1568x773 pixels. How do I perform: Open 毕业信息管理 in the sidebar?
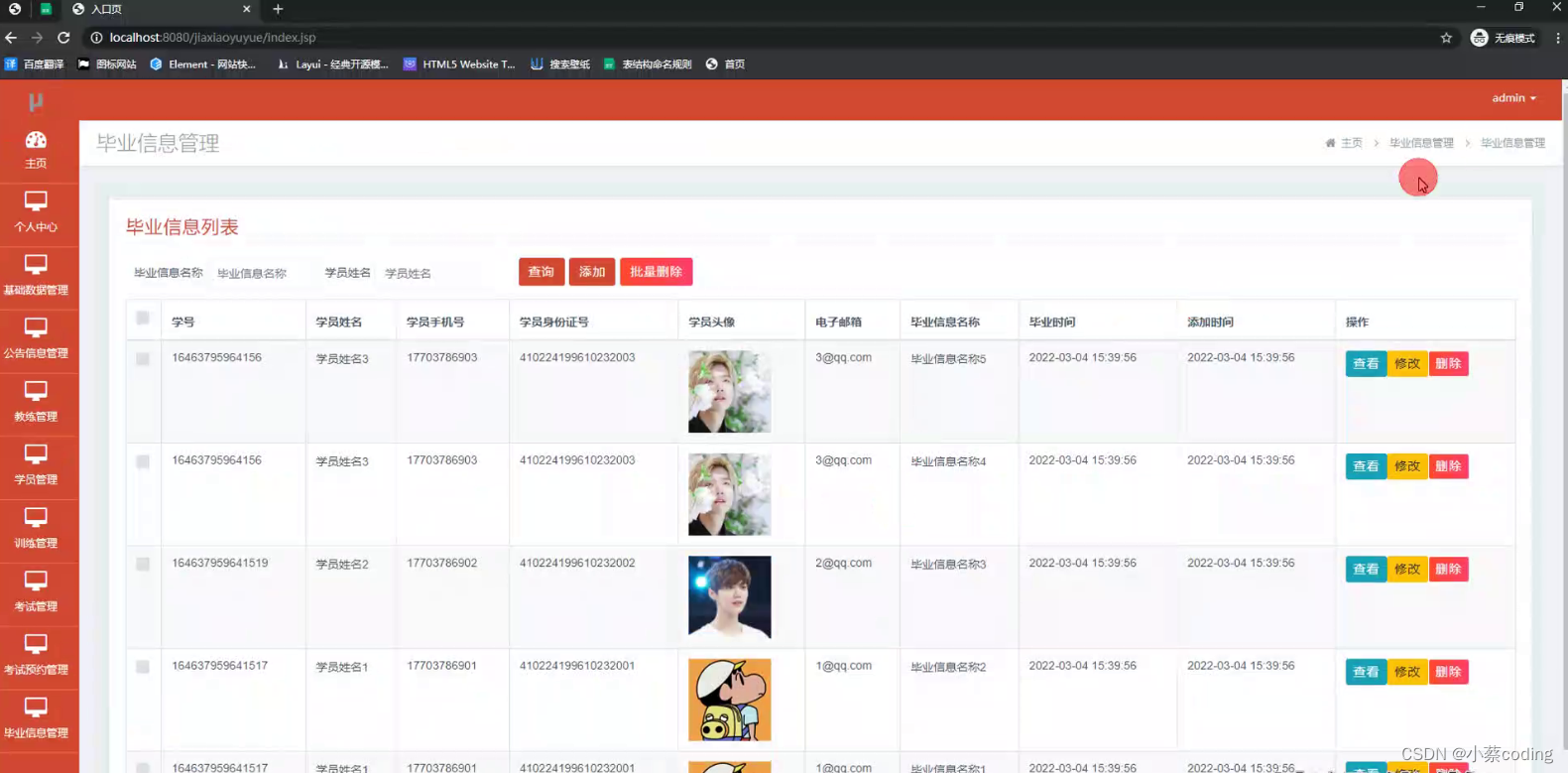pyautogui.click(x=36, y=718)
